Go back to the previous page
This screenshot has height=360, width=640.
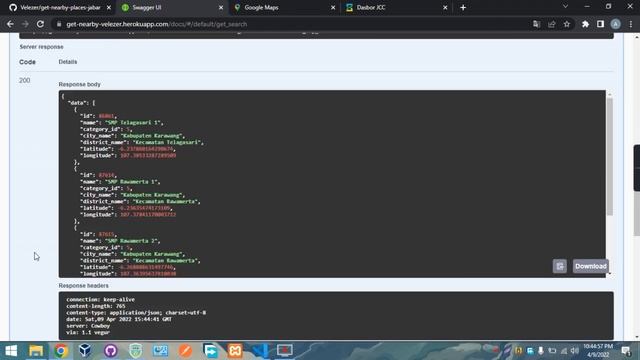10,24
